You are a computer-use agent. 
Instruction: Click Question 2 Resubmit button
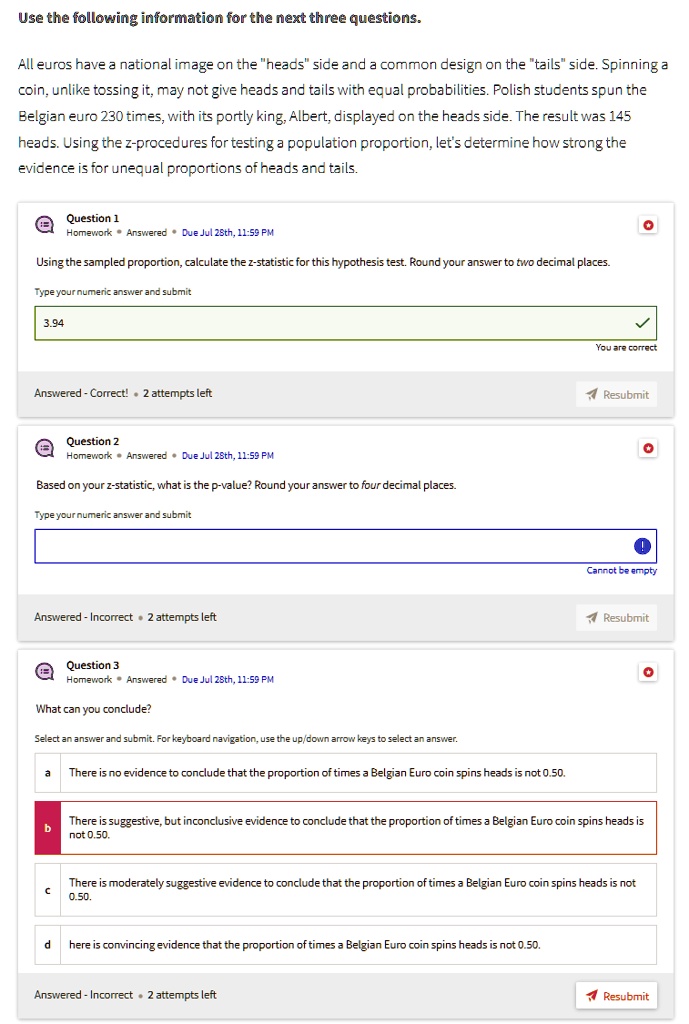click(x=617, y=617)
